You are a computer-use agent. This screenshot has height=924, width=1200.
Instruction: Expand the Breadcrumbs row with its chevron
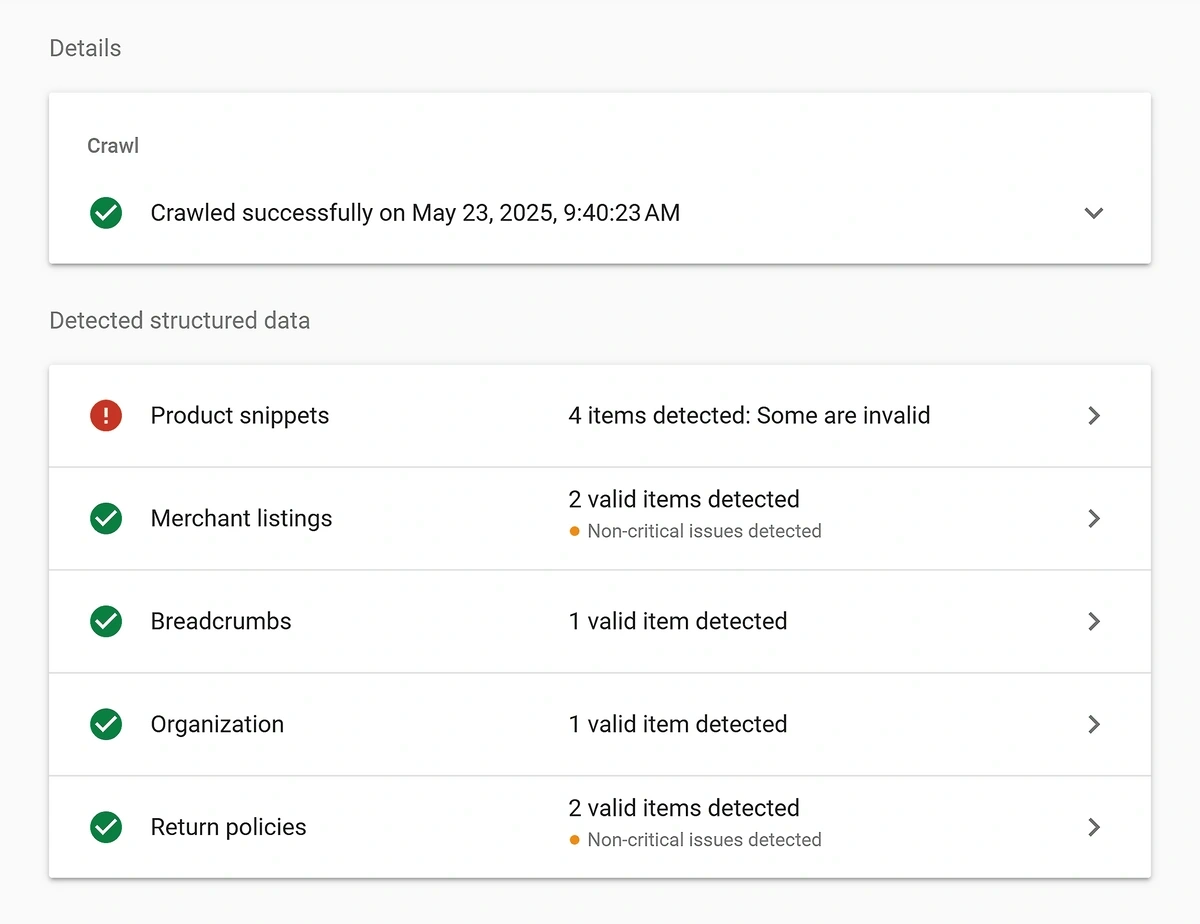pos(1094,621)
